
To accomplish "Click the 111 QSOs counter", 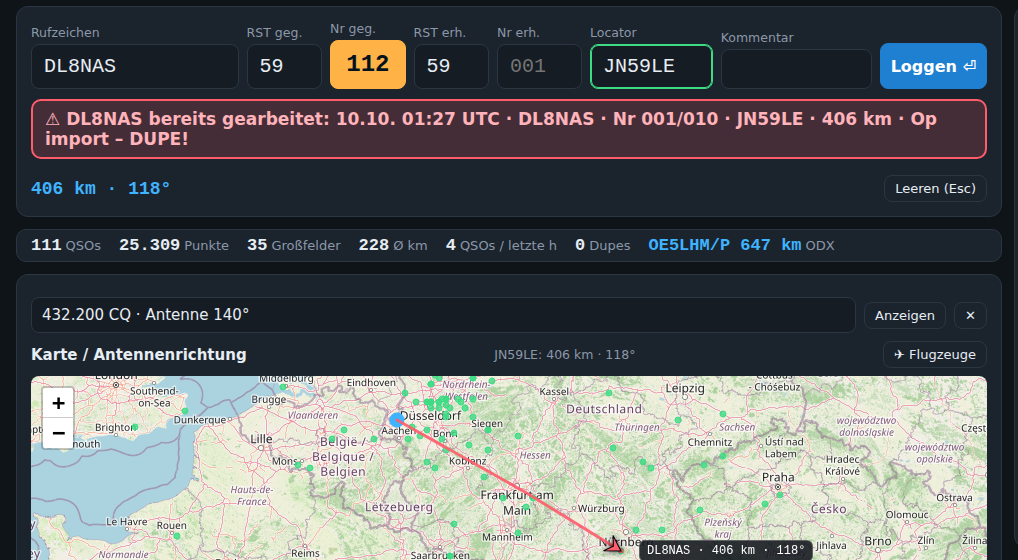I will pyautogui.click(x=66, y=245).
